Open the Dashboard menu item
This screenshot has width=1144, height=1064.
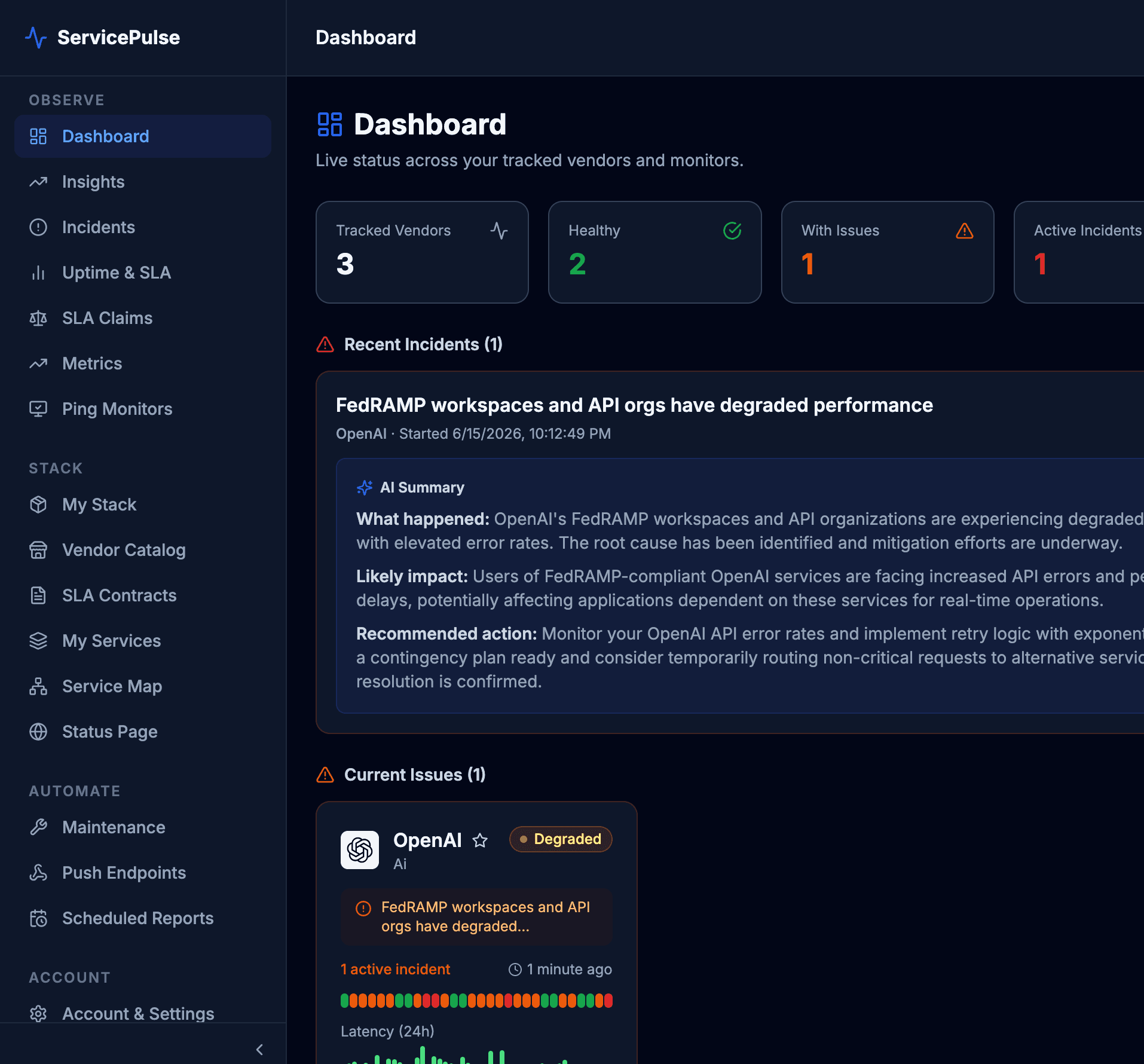[143, 136]
